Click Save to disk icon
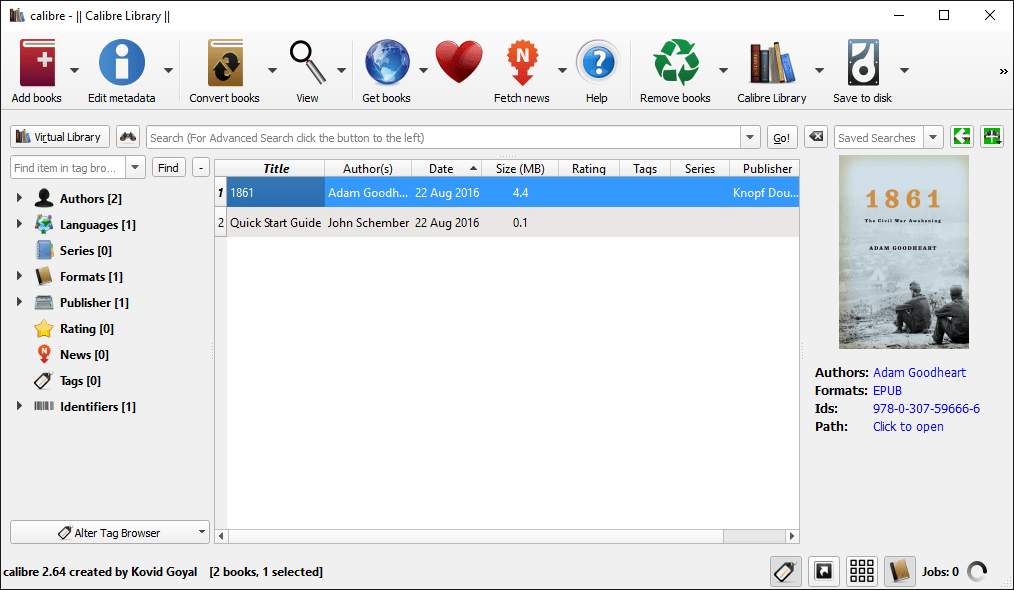Image resolution: width=1014 pixels, height=590 pixels. coord(862,63)
